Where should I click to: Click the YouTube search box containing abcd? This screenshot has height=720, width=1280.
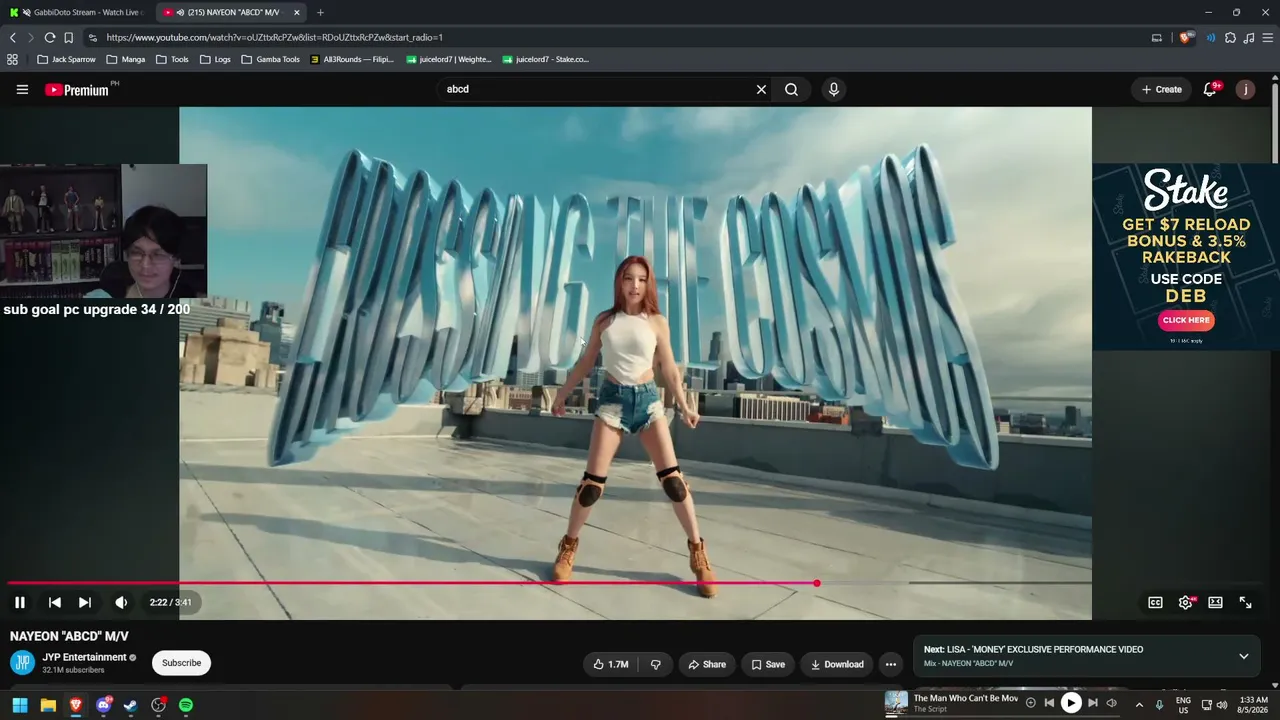pyautogui.click(x=597, y=89)
